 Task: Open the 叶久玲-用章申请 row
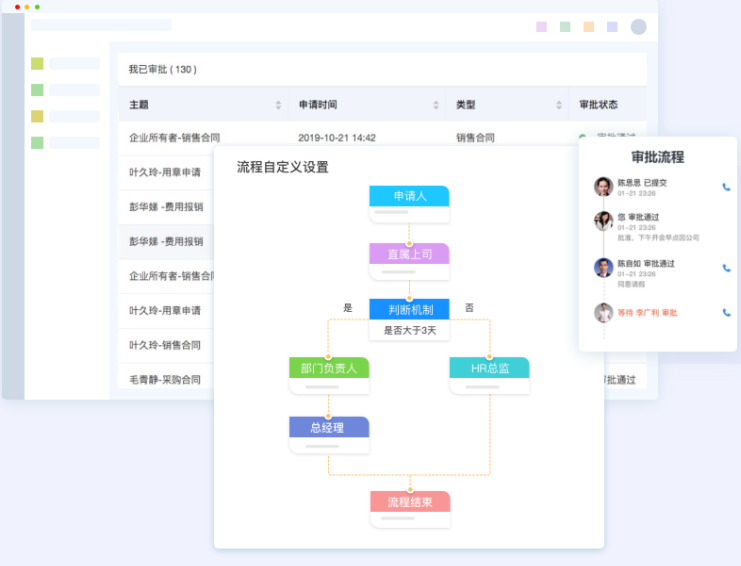165,172
